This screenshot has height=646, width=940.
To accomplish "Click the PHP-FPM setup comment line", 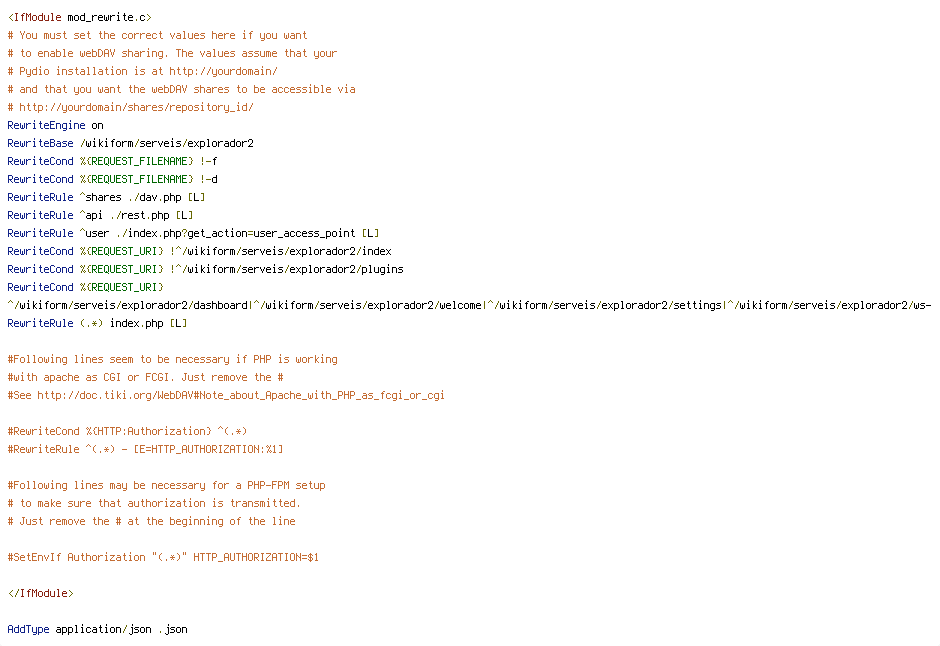I will click(x=166, y=485).
